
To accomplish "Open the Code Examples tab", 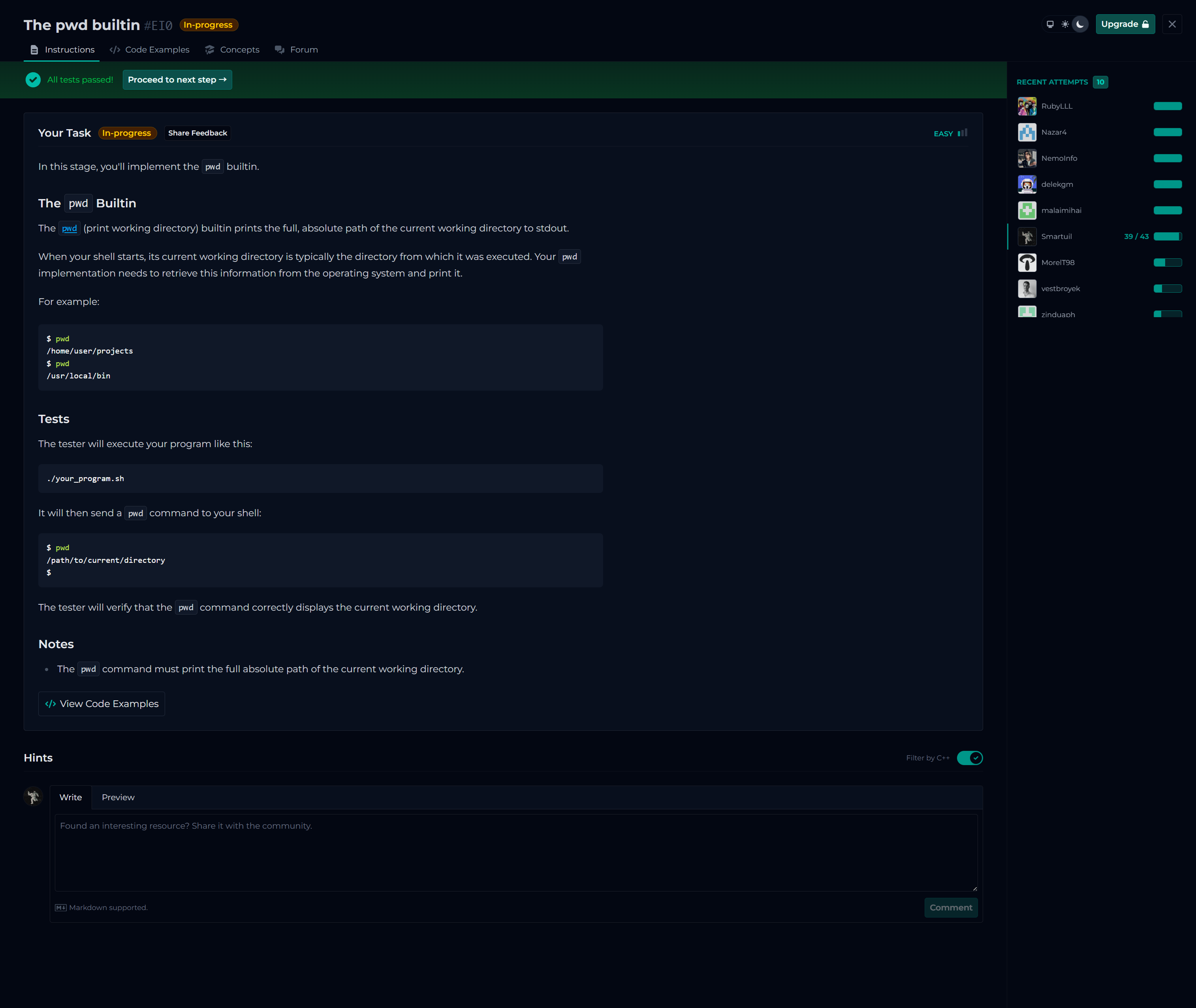I will (x=150, y=50).
